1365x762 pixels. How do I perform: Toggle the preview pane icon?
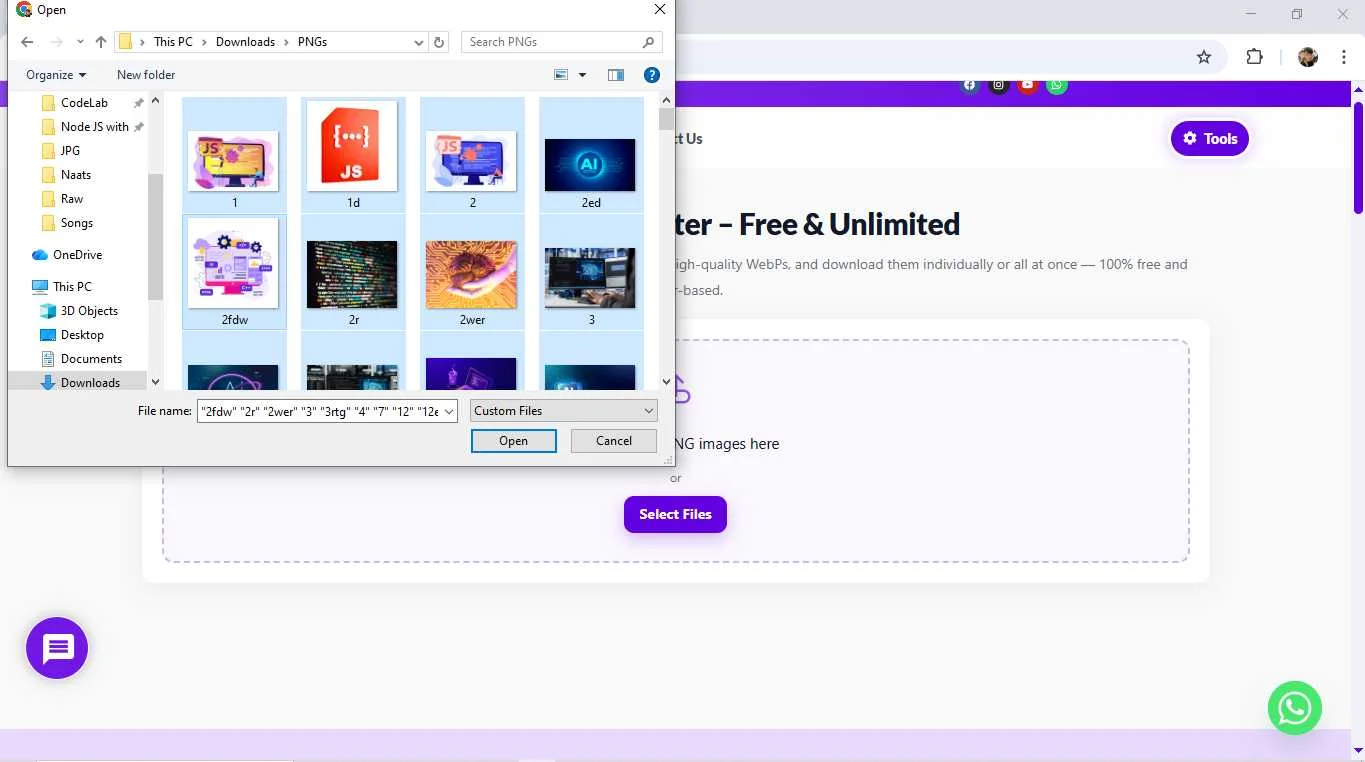[x=616, y=75]
